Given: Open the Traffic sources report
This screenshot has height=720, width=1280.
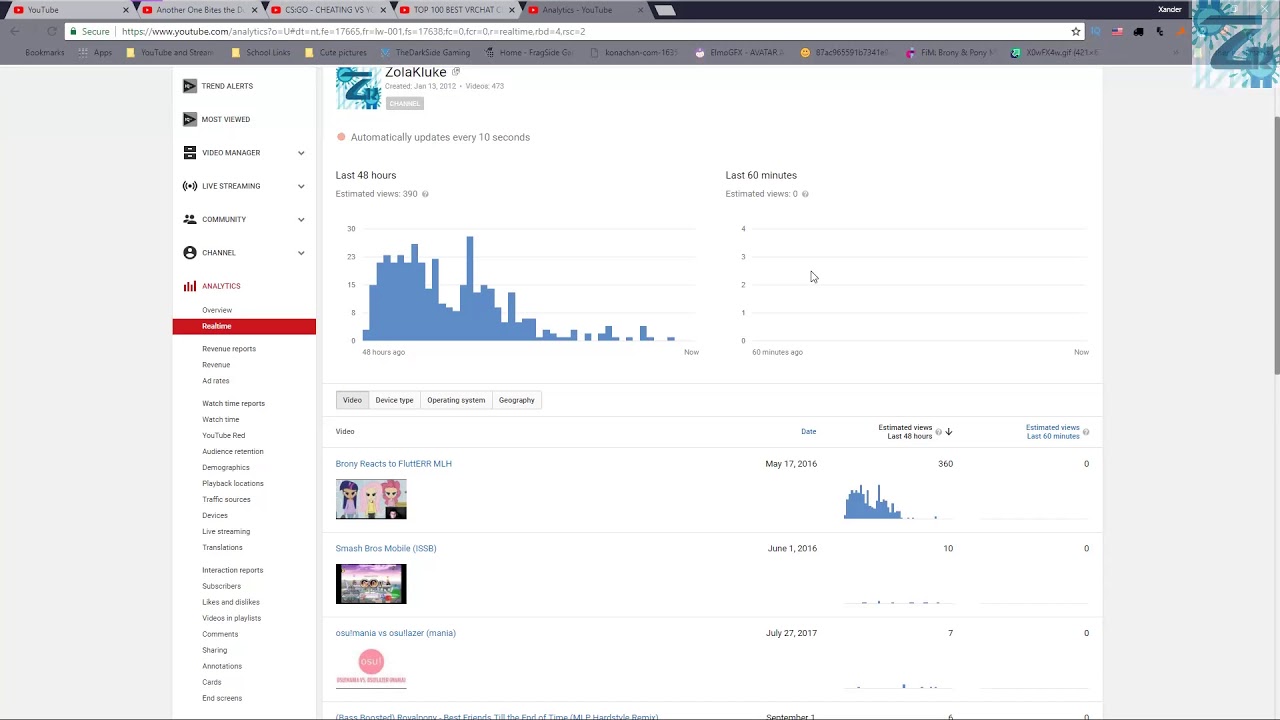Looking at the screenshot, I should click(226, 500).
